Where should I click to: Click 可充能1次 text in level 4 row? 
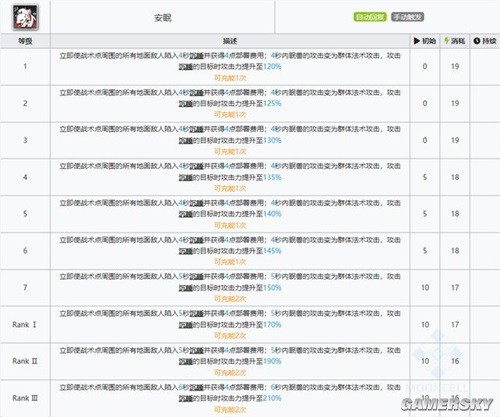[230, 189]
